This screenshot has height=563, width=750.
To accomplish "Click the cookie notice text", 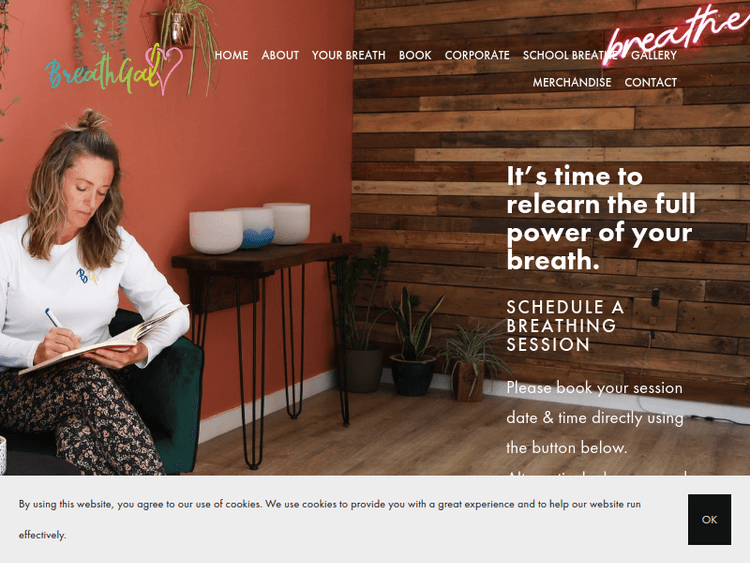I will pos(330,519).
